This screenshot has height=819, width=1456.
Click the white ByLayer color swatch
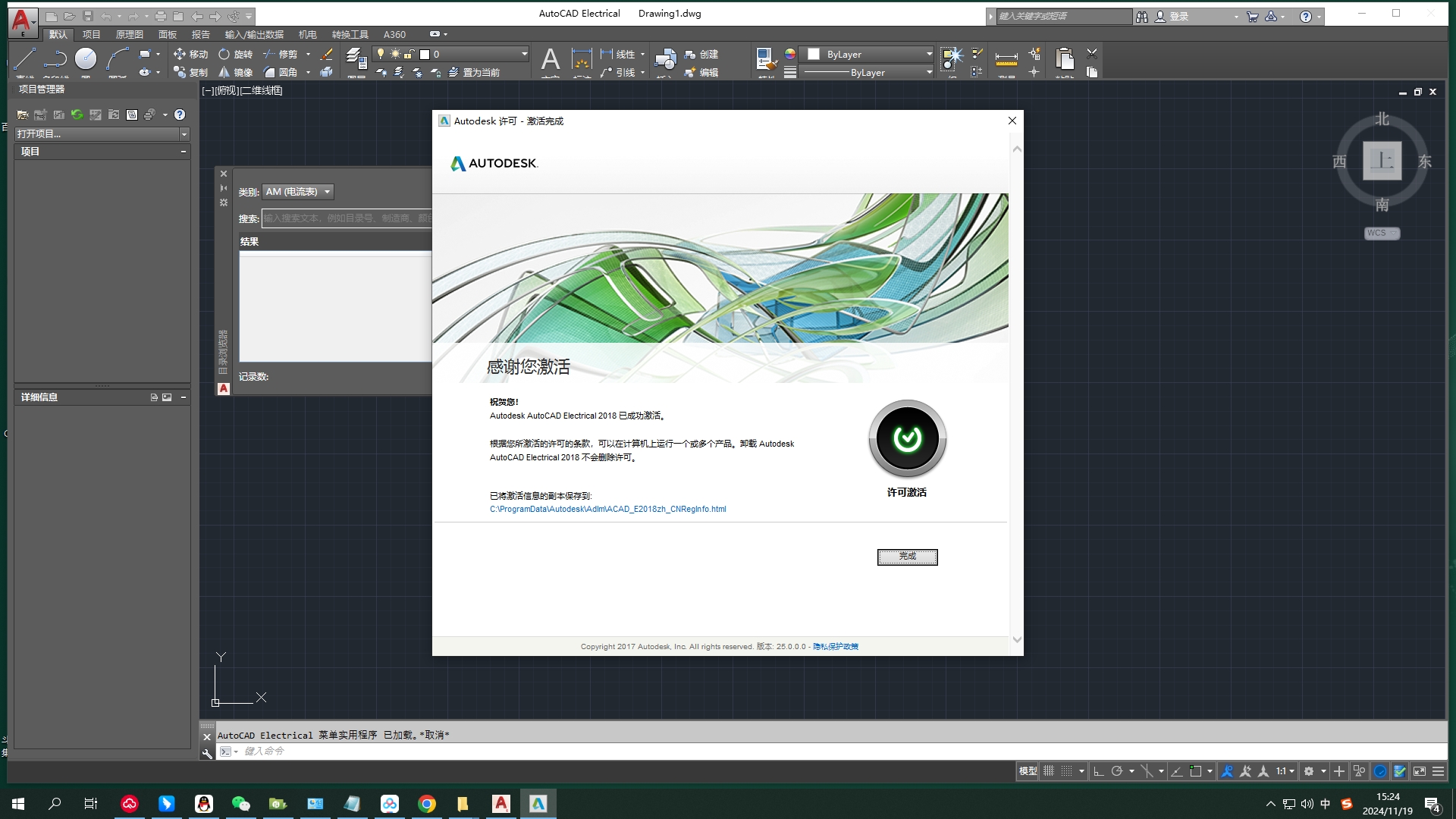(814, 54)
